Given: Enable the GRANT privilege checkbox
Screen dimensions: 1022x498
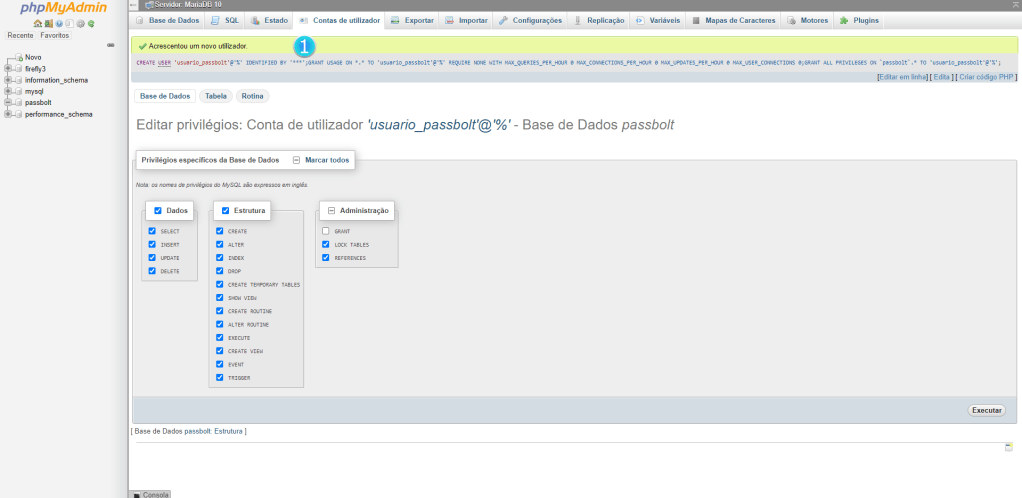Looking at the screenshot, I should (326, 231).
